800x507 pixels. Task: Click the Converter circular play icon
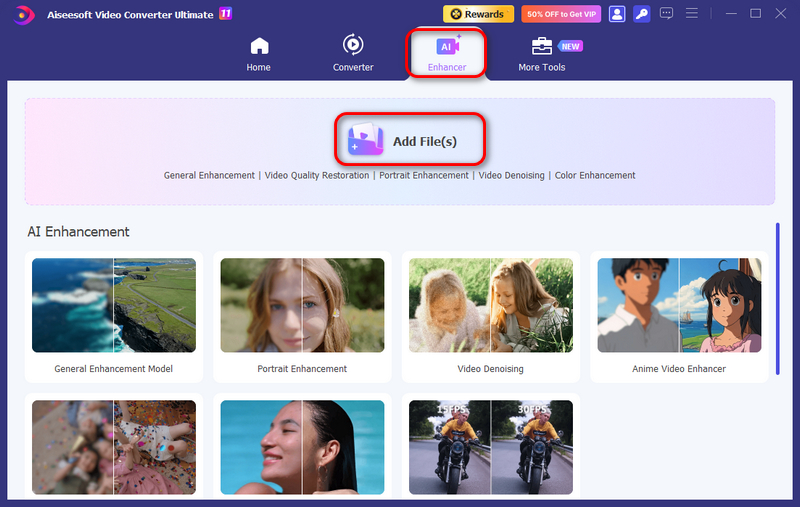[x=353, y=45]
